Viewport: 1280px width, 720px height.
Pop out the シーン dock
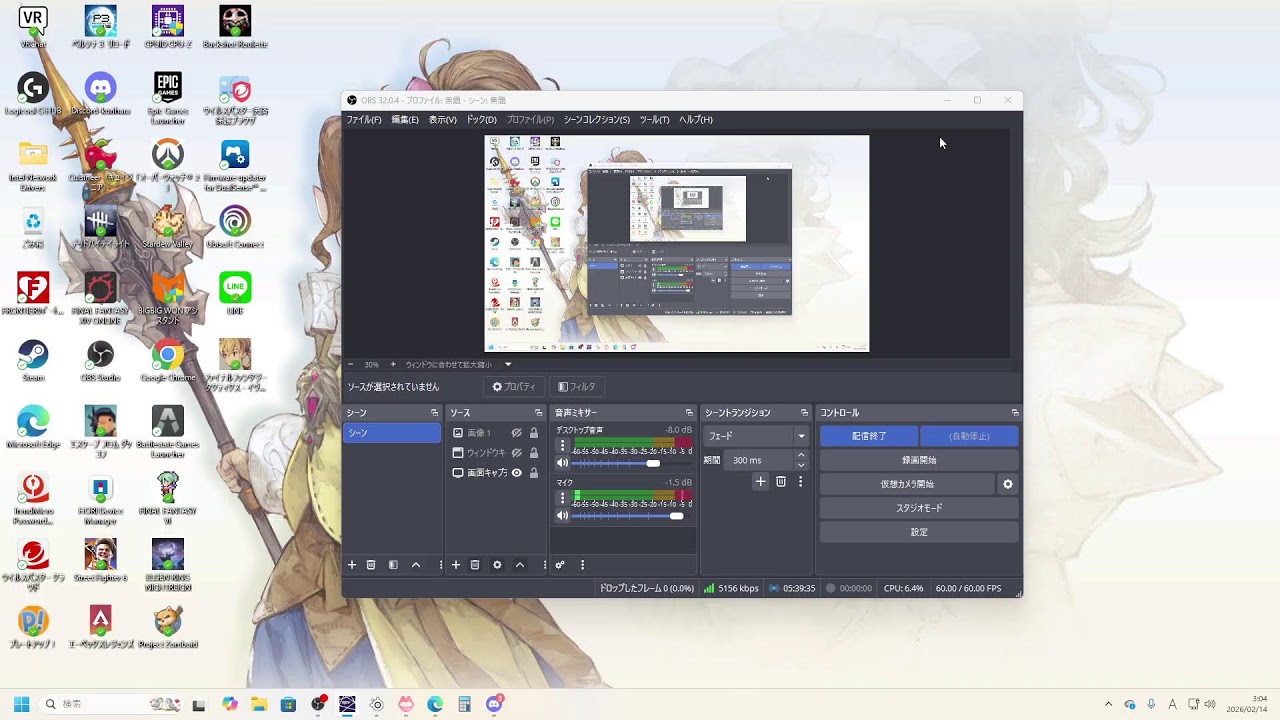pos(434,413)
